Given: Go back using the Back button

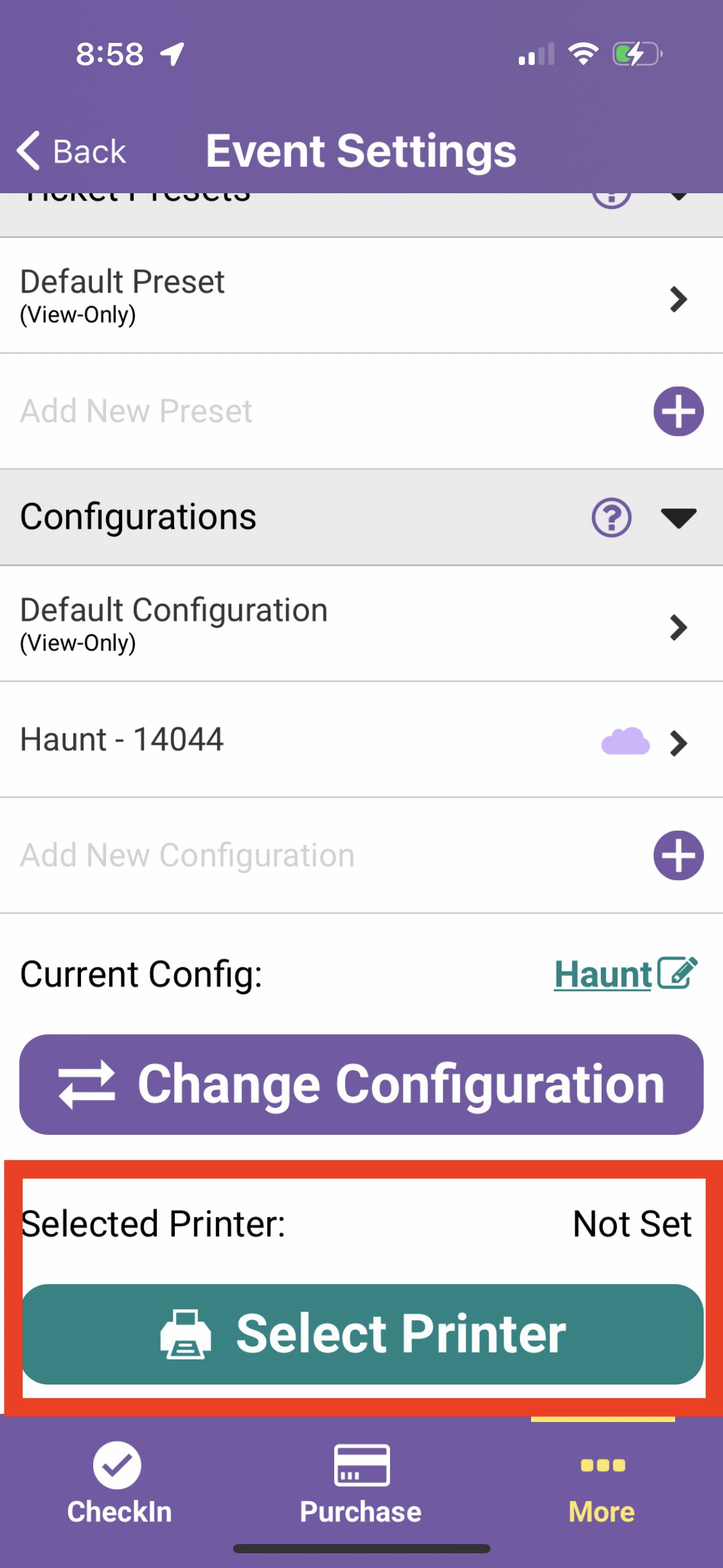Looking at the screenshot, I should [72, 151].
